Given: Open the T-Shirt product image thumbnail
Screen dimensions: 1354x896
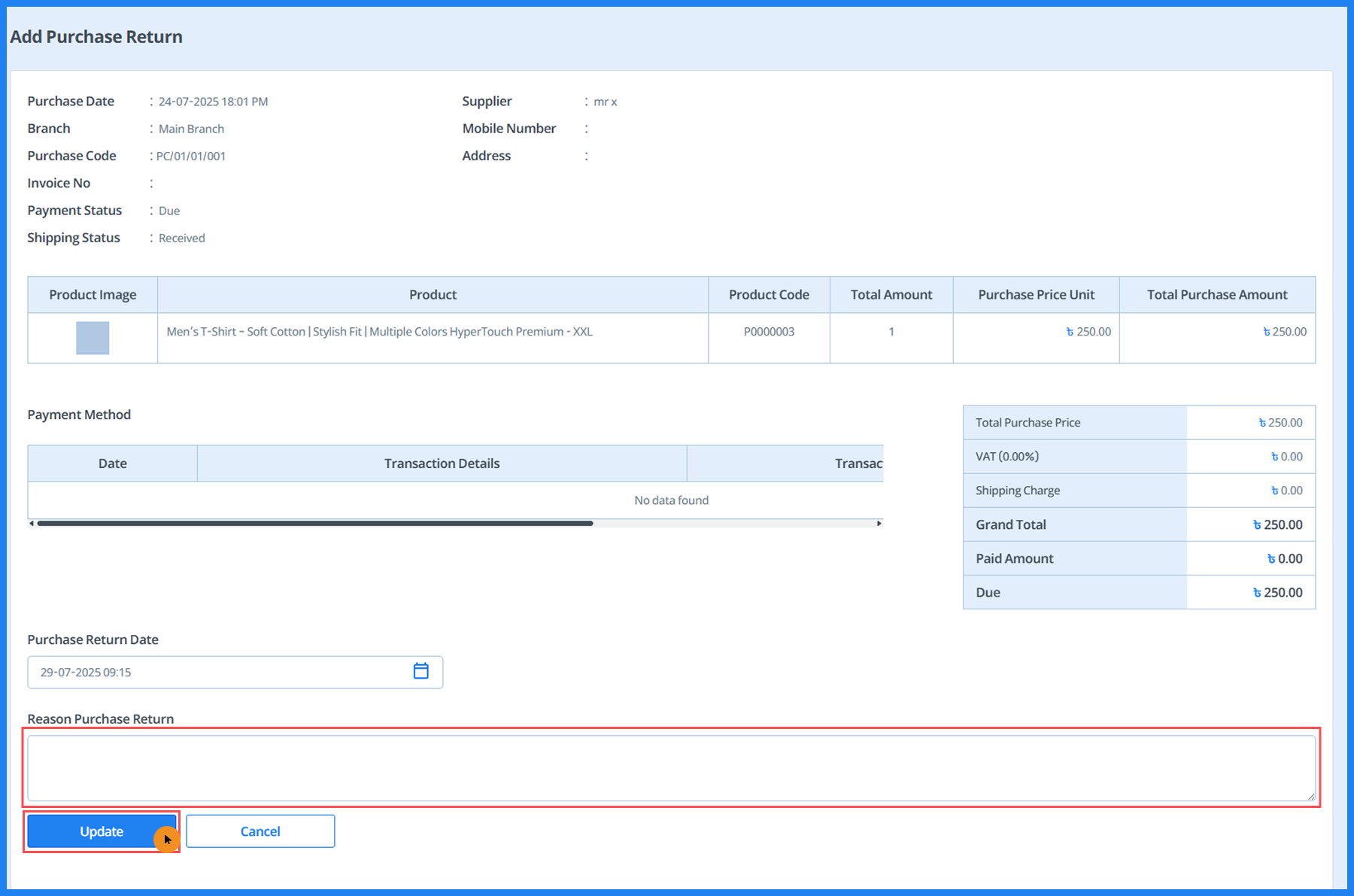Looking at the screenshot, I should coord(93,338).
